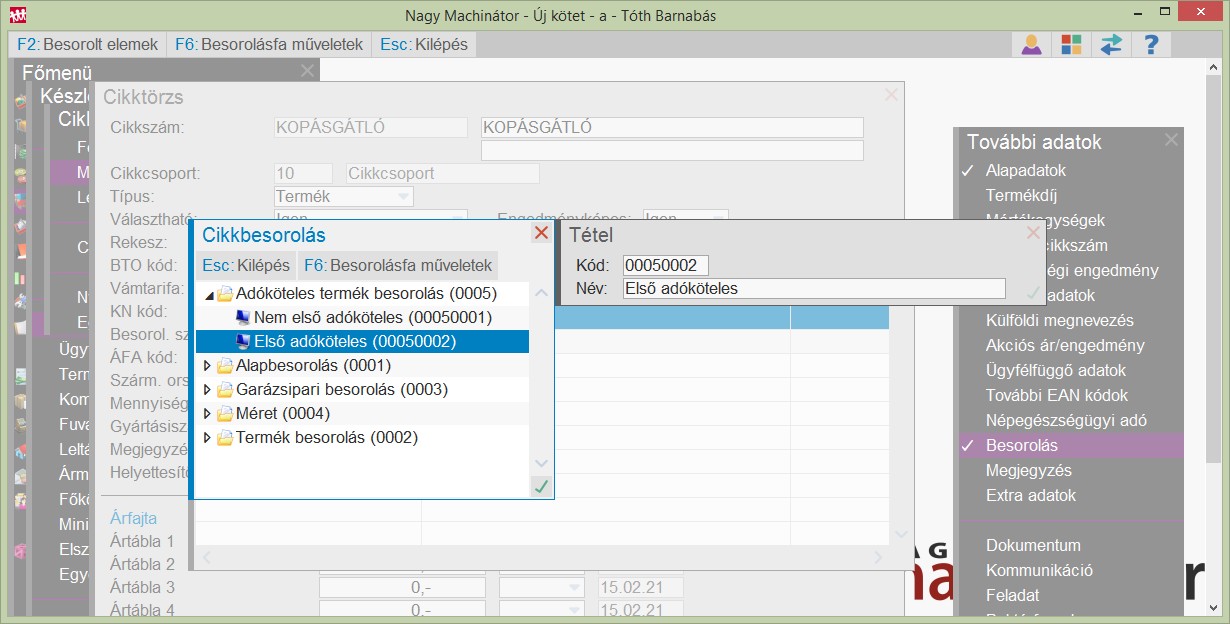Viewport: 1230px width, 624px height.
Task: Click right arrow of Cikktörzs horizontal scrollbar
Action: point(878,557)
